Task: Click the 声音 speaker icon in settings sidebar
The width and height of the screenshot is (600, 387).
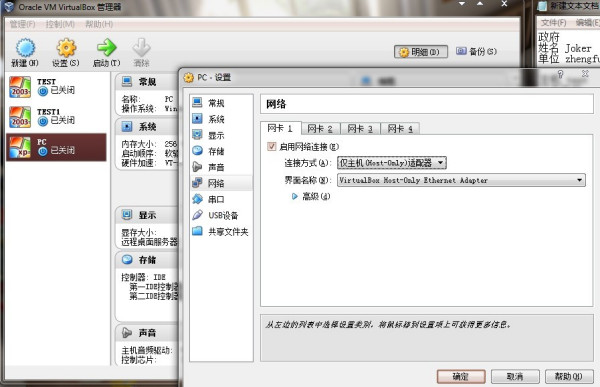Action: (197, 167)
